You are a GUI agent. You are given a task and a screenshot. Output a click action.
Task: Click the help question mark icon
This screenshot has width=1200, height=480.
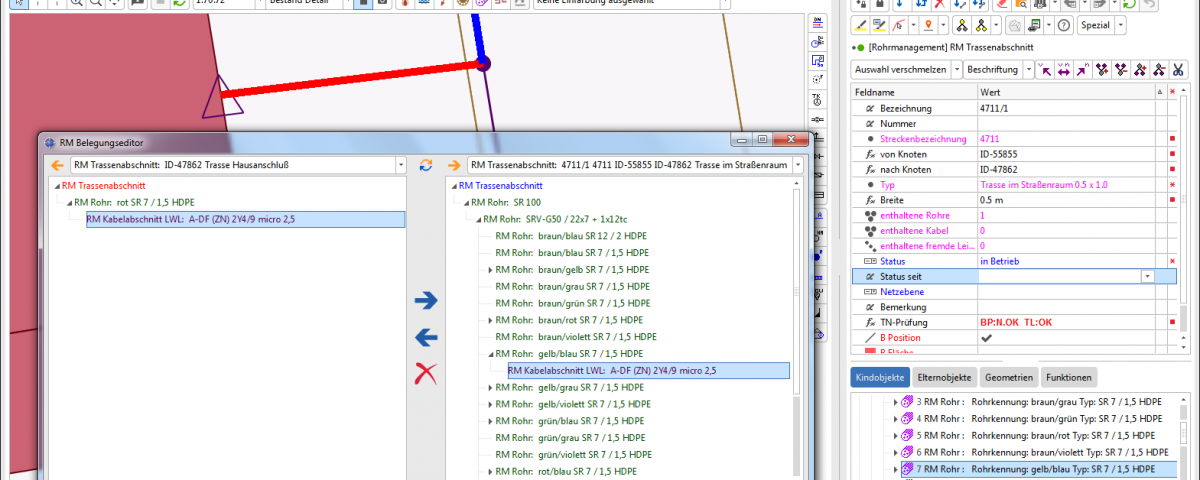[1063, 25]
